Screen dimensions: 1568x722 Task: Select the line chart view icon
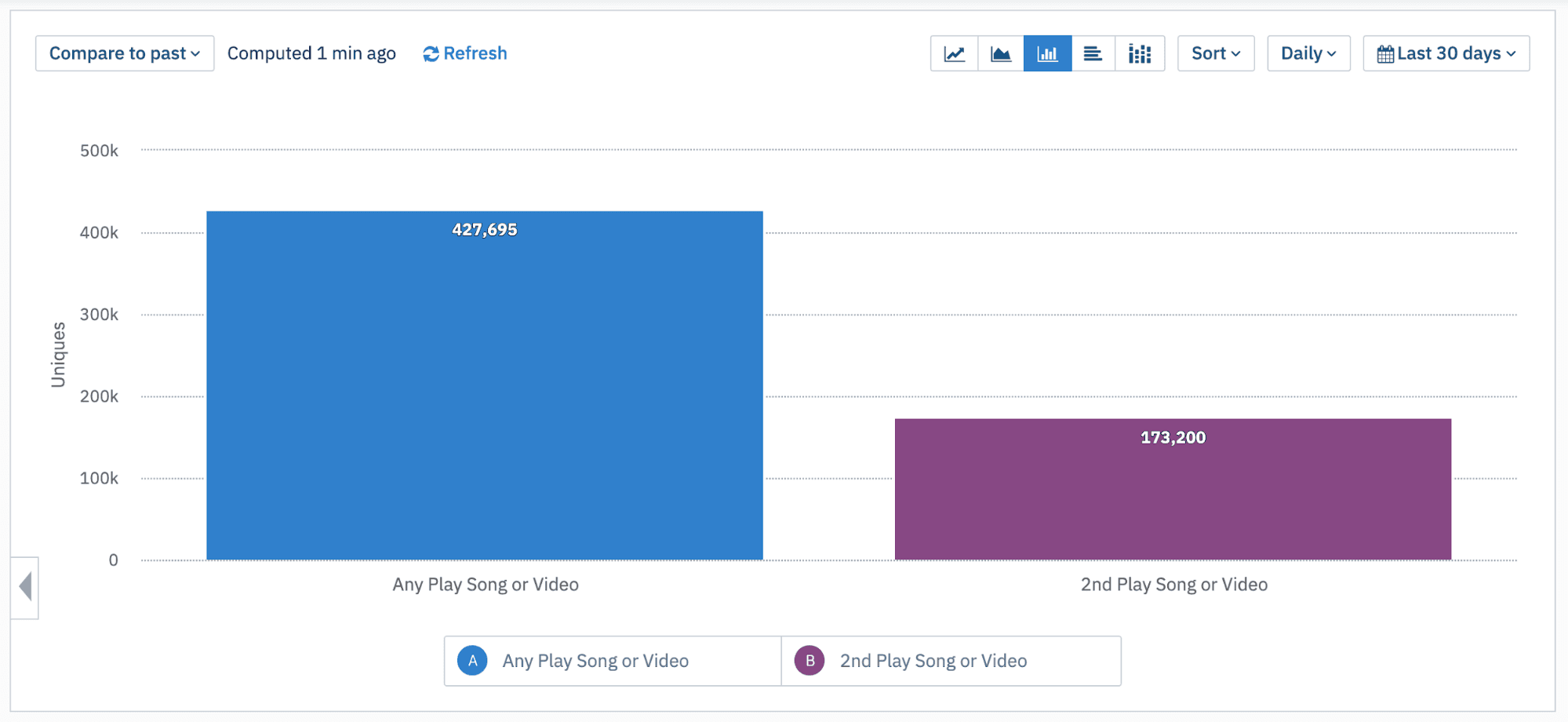pyautogui.click(x=954, y=53)
